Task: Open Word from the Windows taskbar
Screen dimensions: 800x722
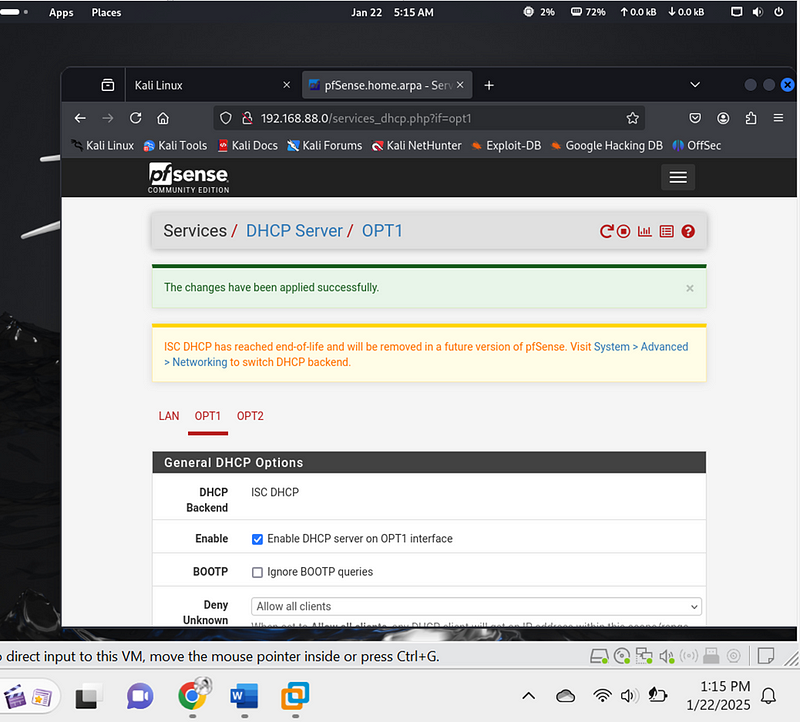Action: click(x=244, y=696)
